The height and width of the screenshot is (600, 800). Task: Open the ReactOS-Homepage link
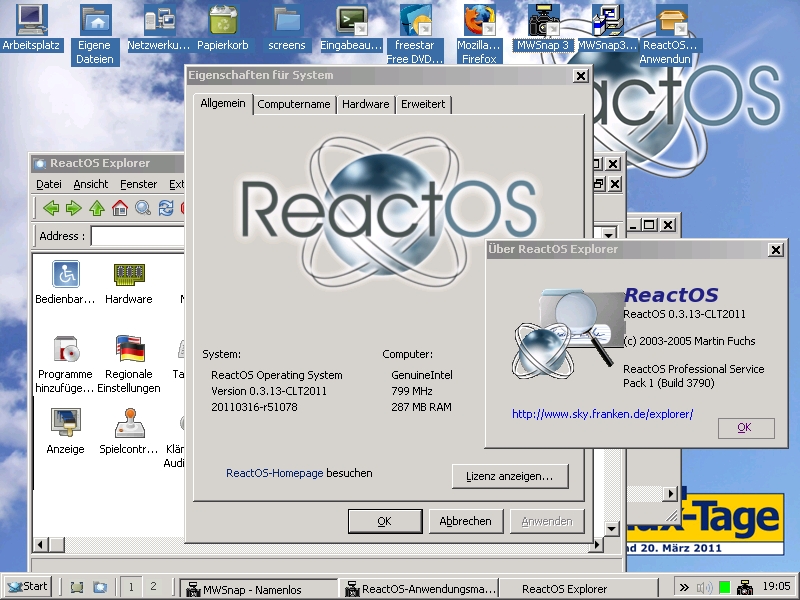(274, 473)
